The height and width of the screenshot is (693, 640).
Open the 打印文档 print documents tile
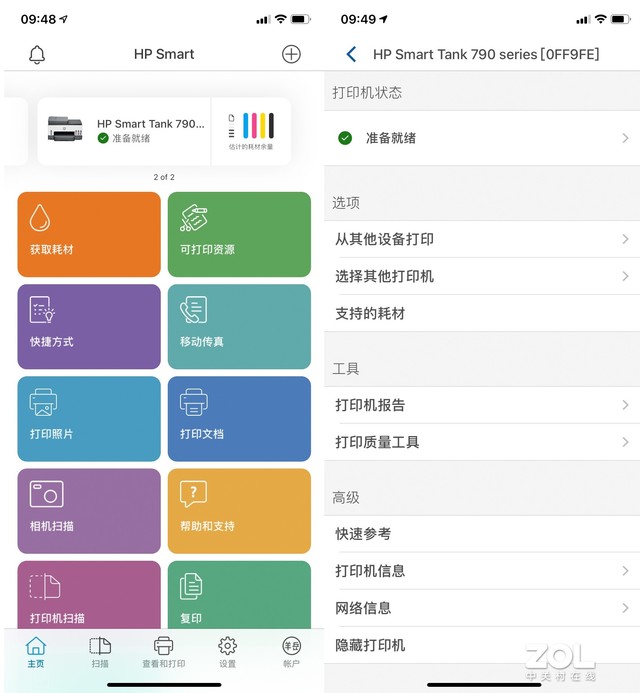tap(239, 419)
